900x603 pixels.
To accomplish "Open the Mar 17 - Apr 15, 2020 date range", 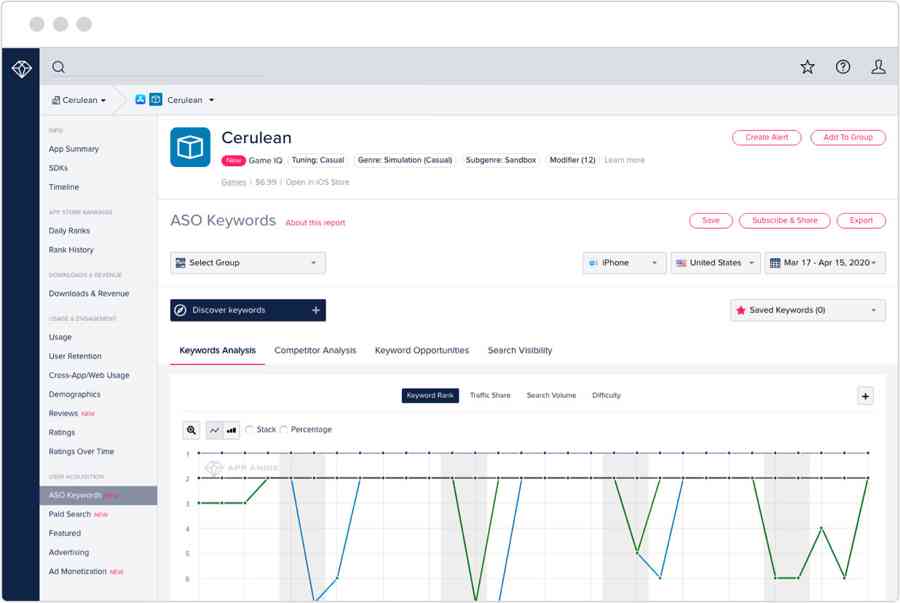I will click(825, 263).
